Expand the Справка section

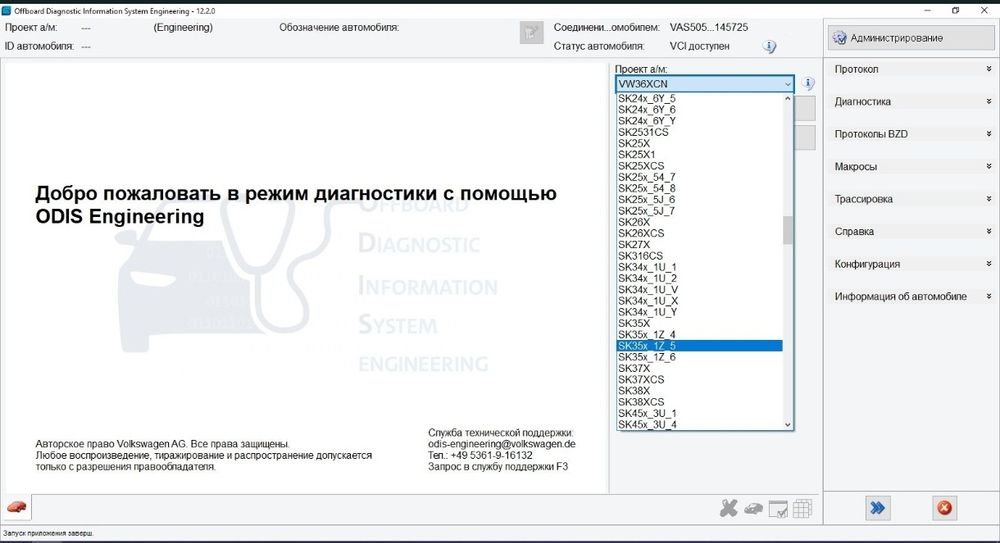pos(913,232)
